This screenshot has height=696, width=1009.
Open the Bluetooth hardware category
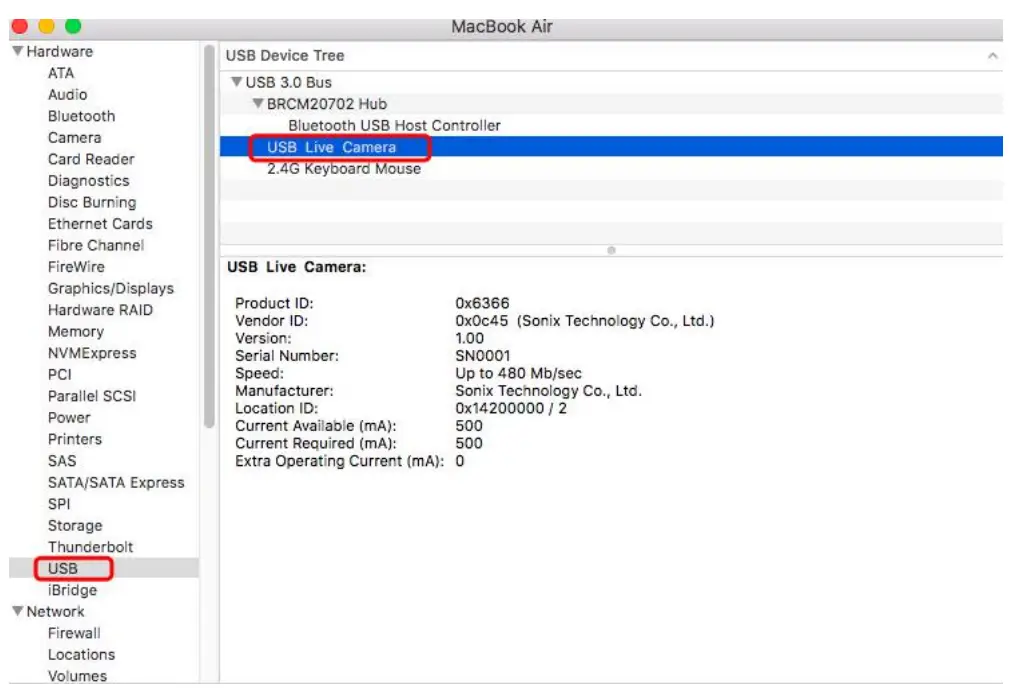[x=81, y=116]
